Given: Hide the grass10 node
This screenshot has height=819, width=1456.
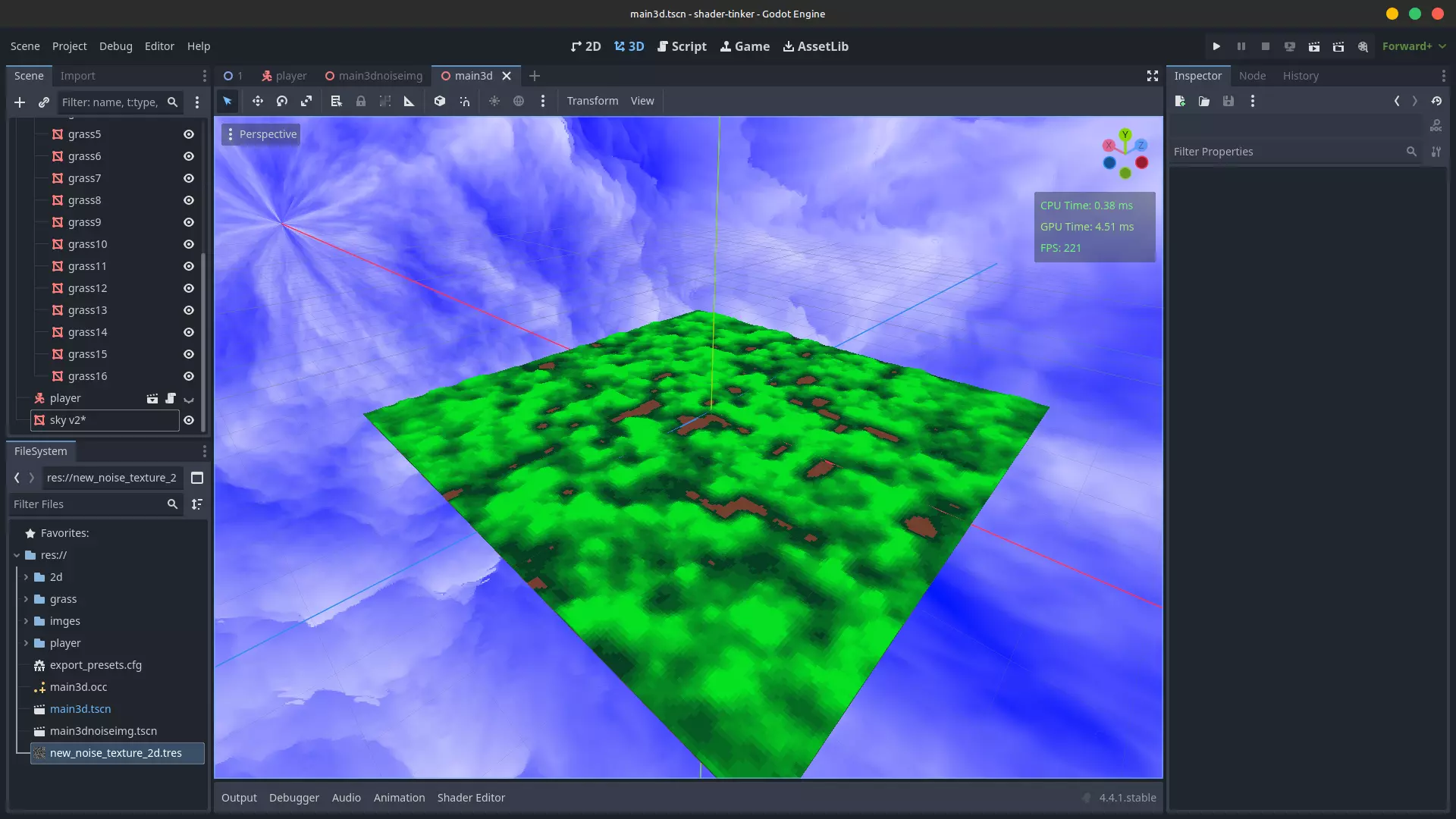Looking at the screenshot, I should pos(189,244).
